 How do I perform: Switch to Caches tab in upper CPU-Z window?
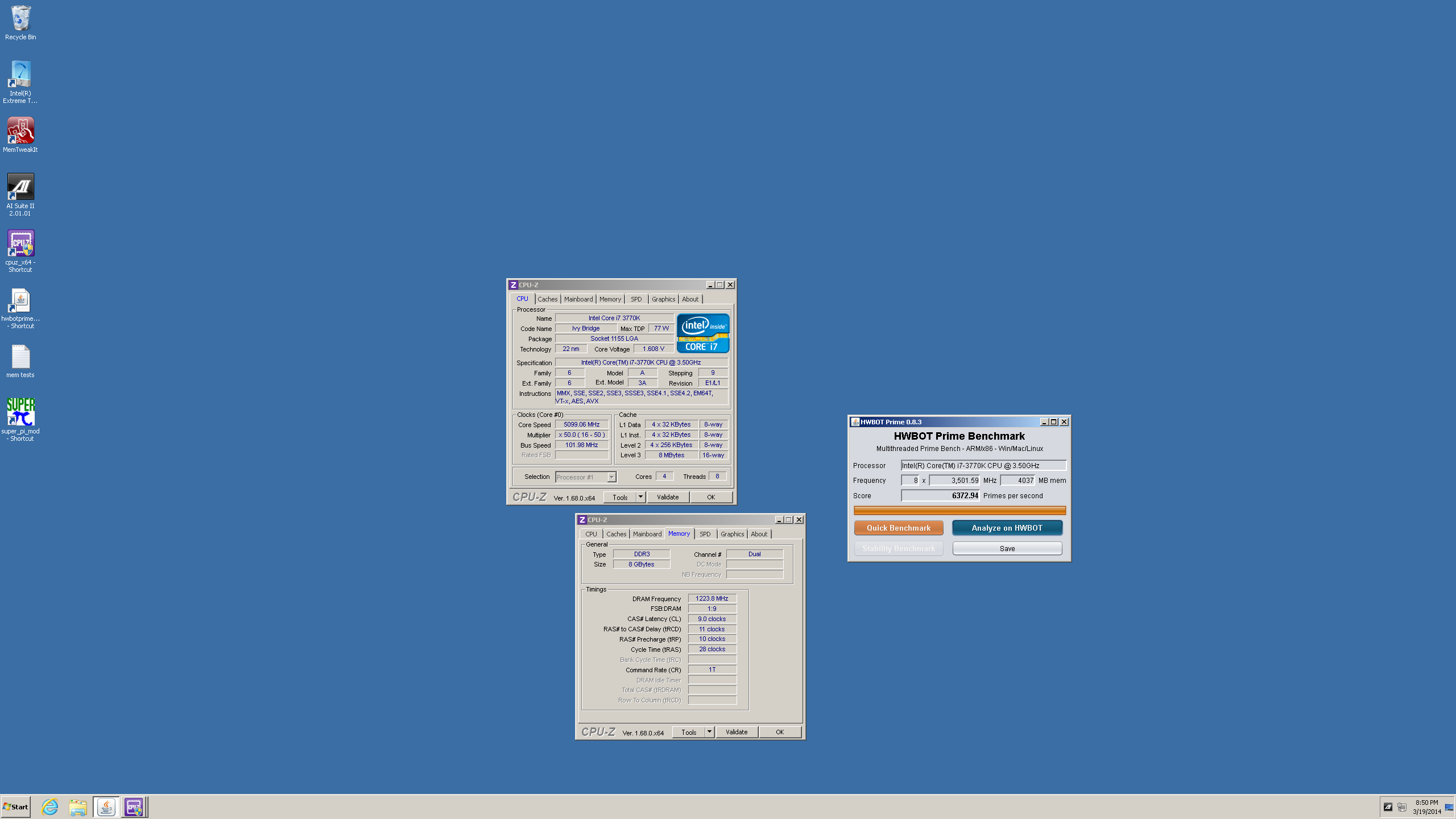pyautogui.click(x=548, y=299)
